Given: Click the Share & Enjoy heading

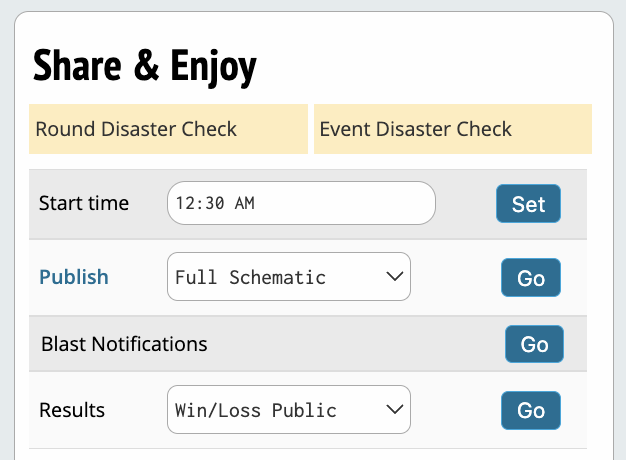Looking at the screenshot, I should pyautogui.click(x=145, y=66).
